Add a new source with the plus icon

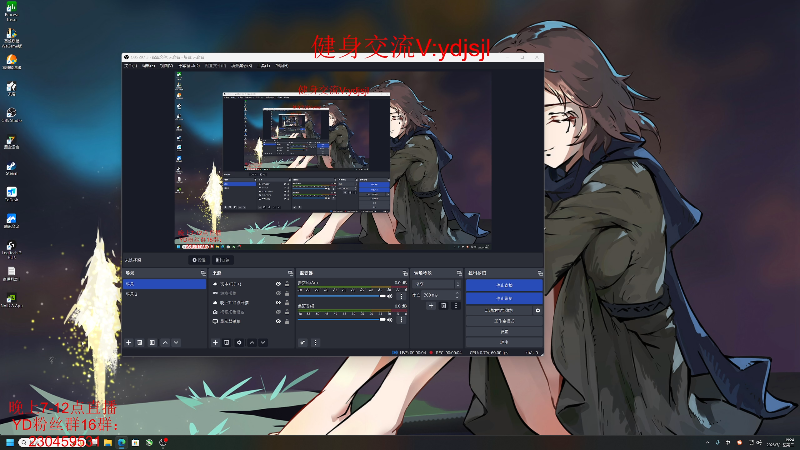215,342
